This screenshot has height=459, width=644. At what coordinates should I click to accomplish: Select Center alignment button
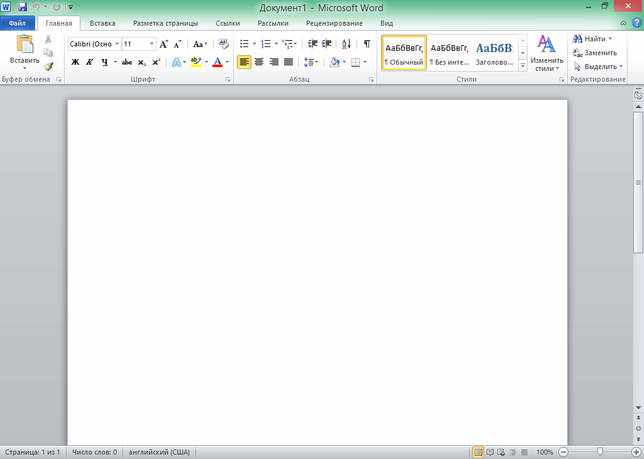259,62
